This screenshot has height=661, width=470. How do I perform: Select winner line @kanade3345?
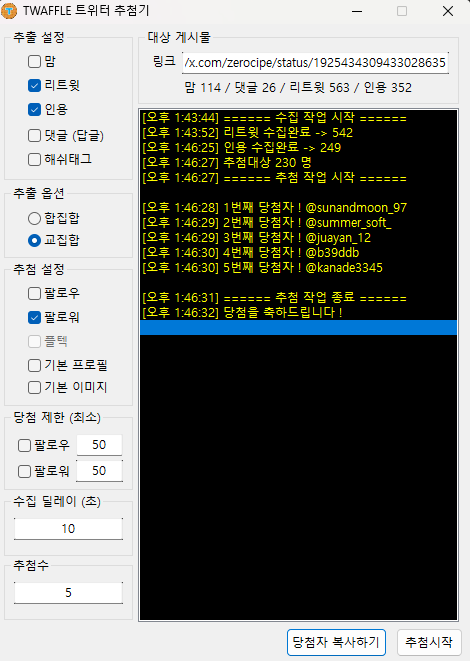click(298, 268)
